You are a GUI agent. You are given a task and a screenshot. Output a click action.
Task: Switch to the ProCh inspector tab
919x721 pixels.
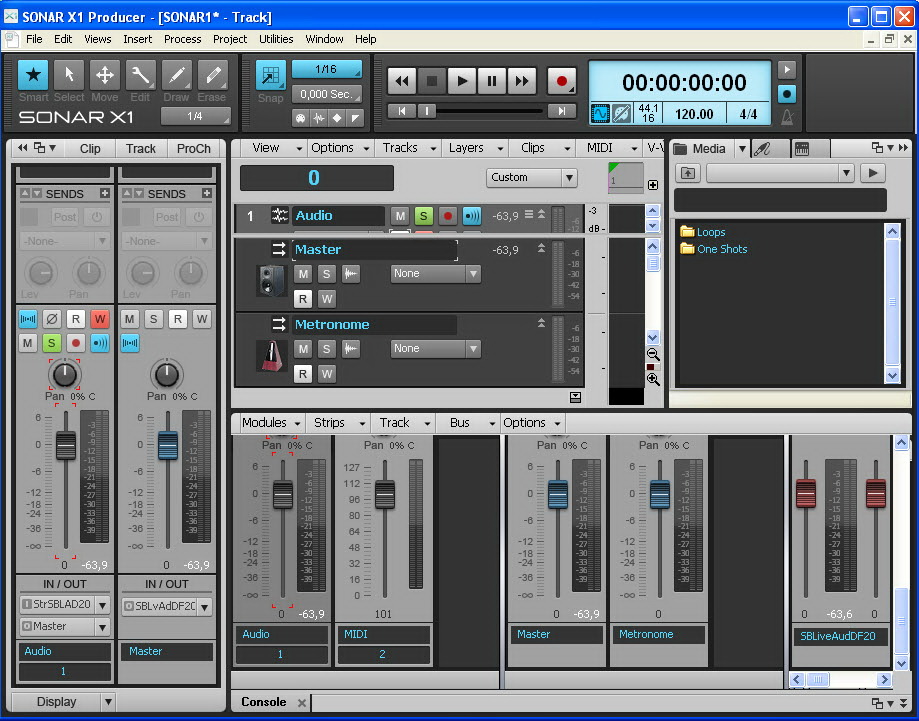point(193,148)
